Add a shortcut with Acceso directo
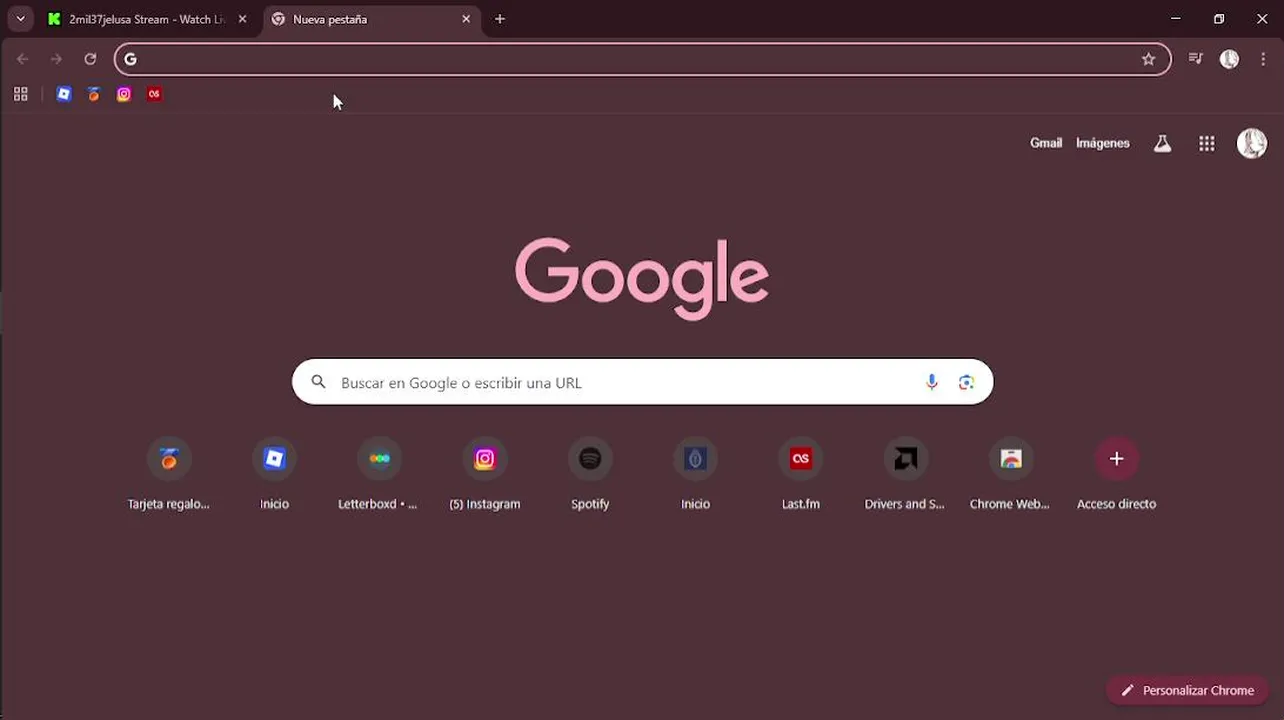 (1116, 476)
